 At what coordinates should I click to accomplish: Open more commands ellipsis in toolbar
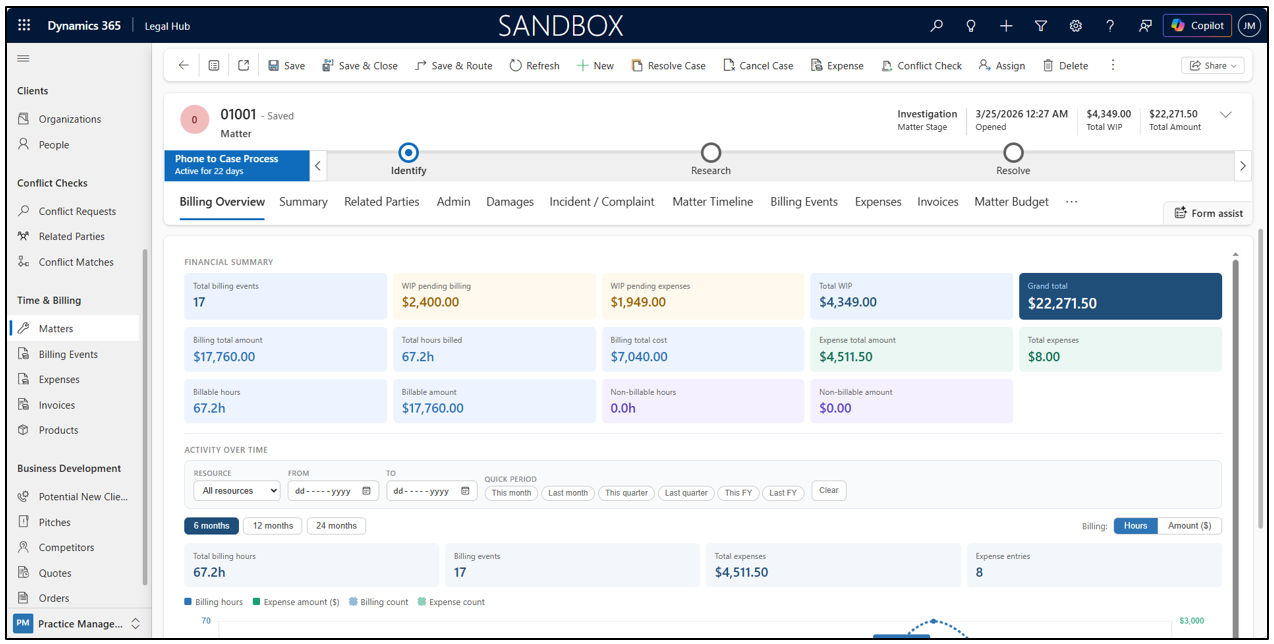(1113, 65)
